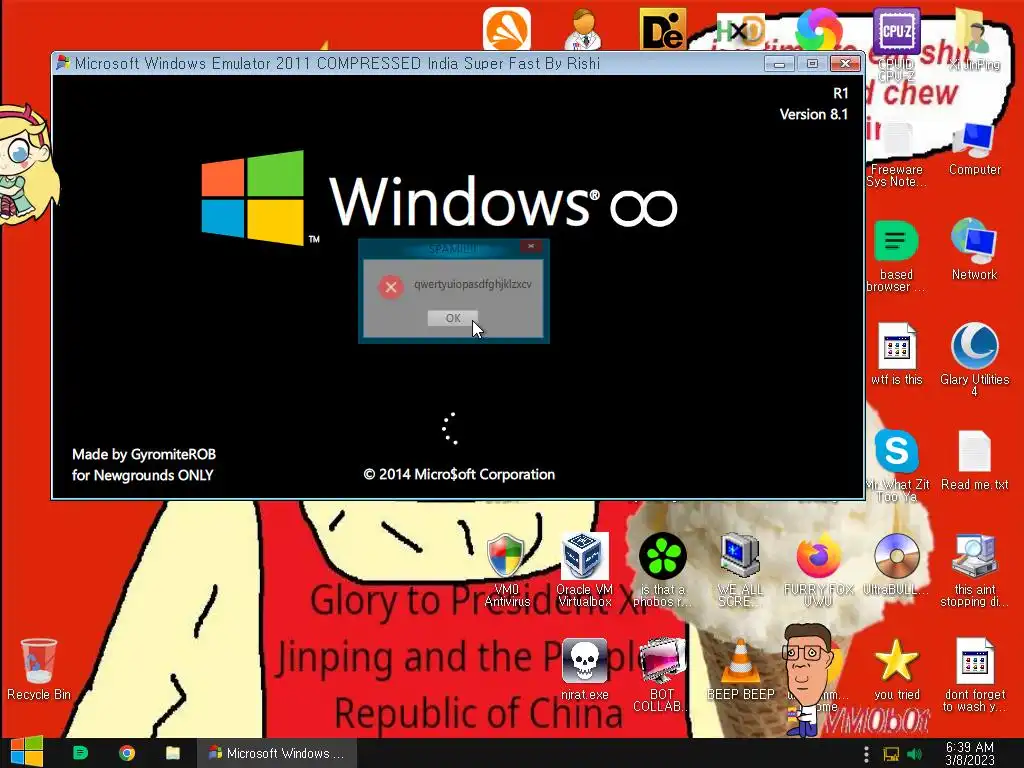Viewport: 1024px width, 768px height.
Task: Open the Hank Hill character icon
Action: point(807,679)
